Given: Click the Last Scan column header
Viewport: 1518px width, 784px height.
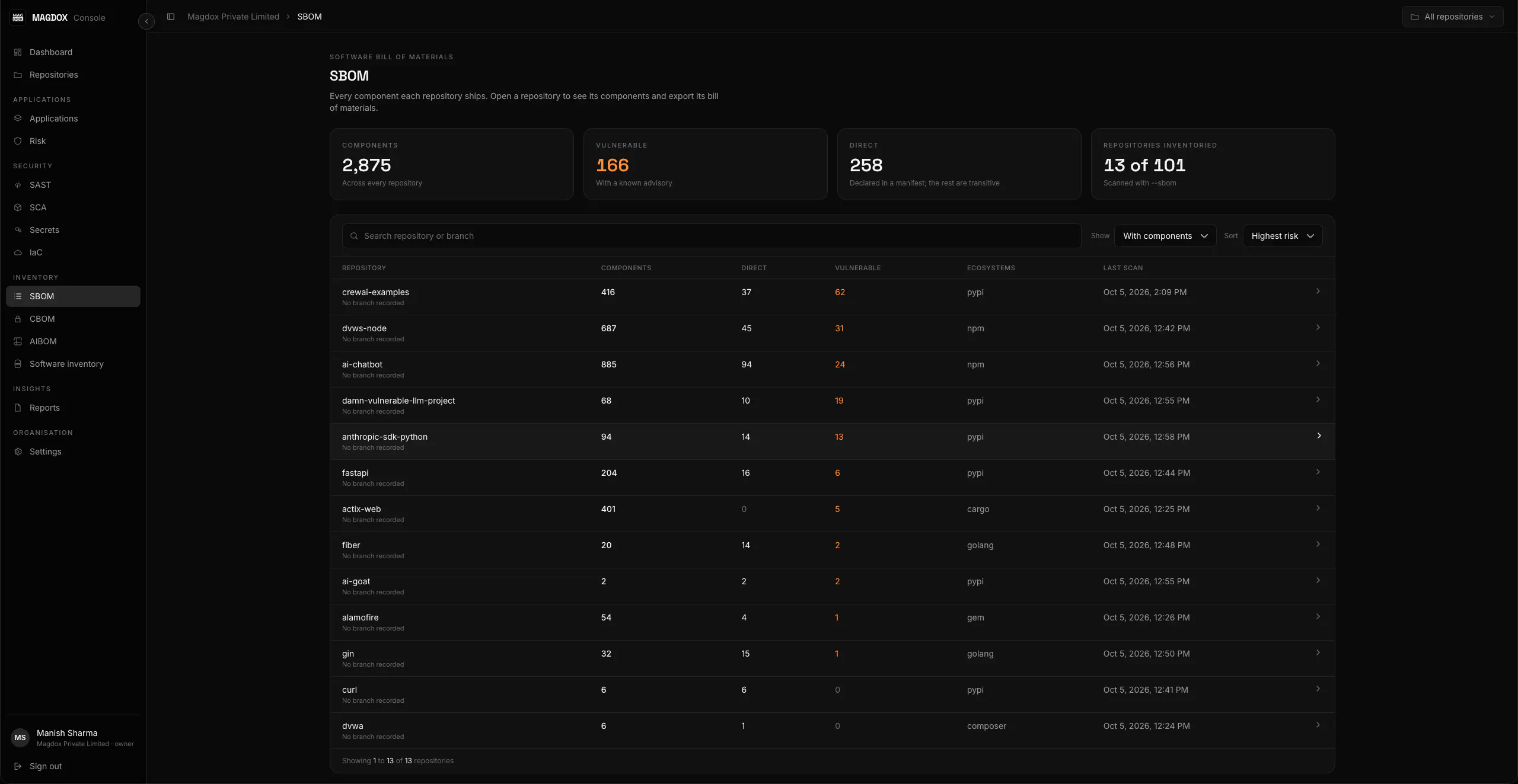Looking at the screenshot, I should [1123, 268].
